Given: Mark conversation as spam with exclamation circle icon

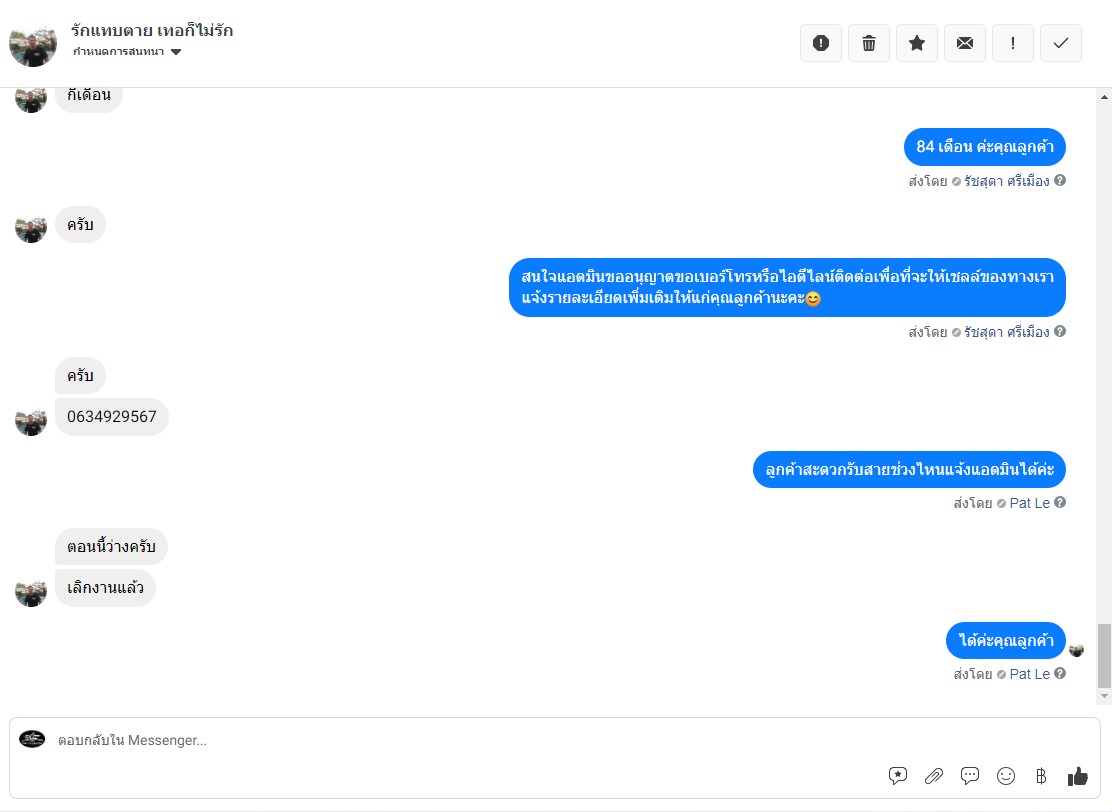Looking at the screenshot, I should (821, 43).
